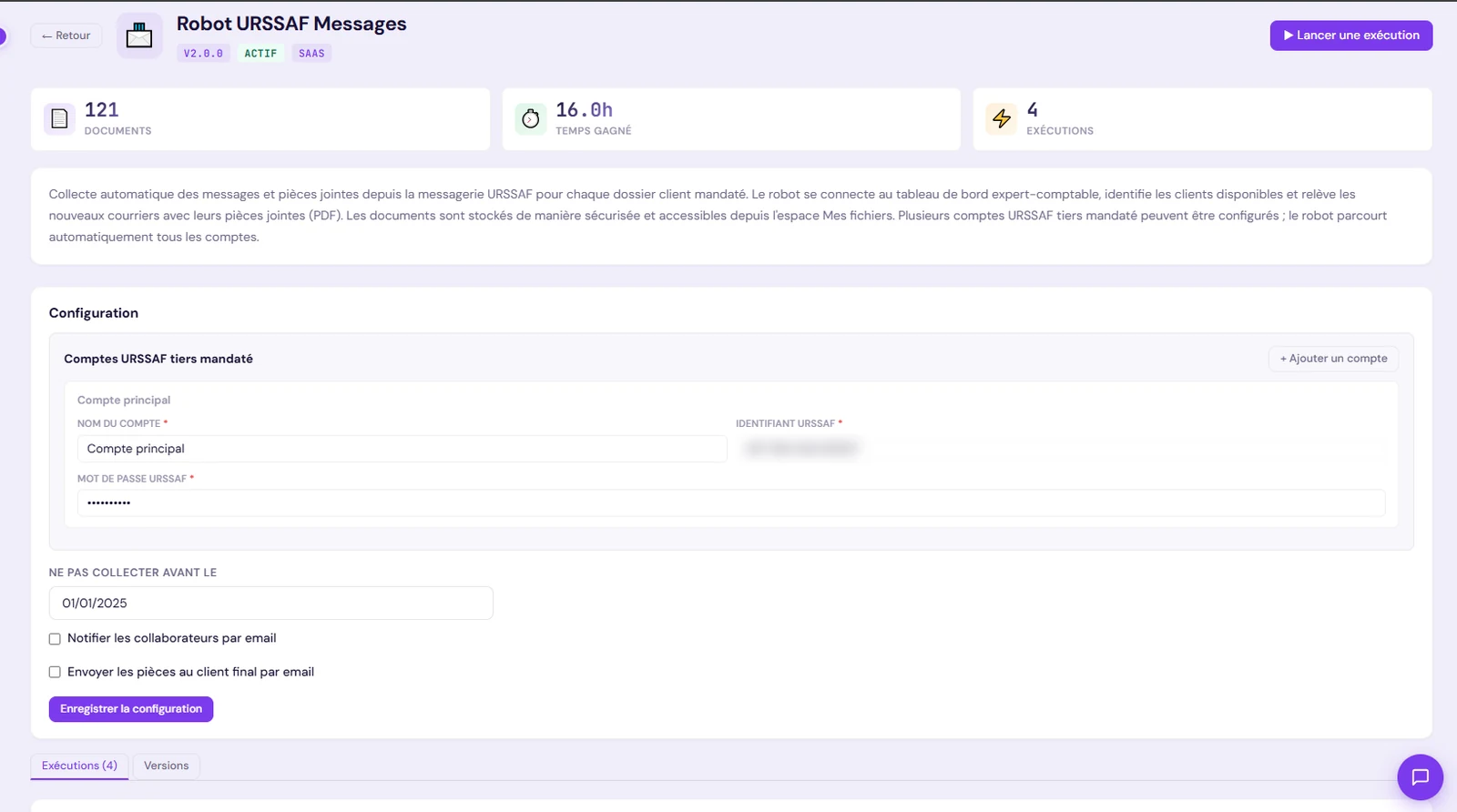Viewport: 1457px width, 812px height.
Task: Click the purple circle at left edge
Action: pos(2,36)
